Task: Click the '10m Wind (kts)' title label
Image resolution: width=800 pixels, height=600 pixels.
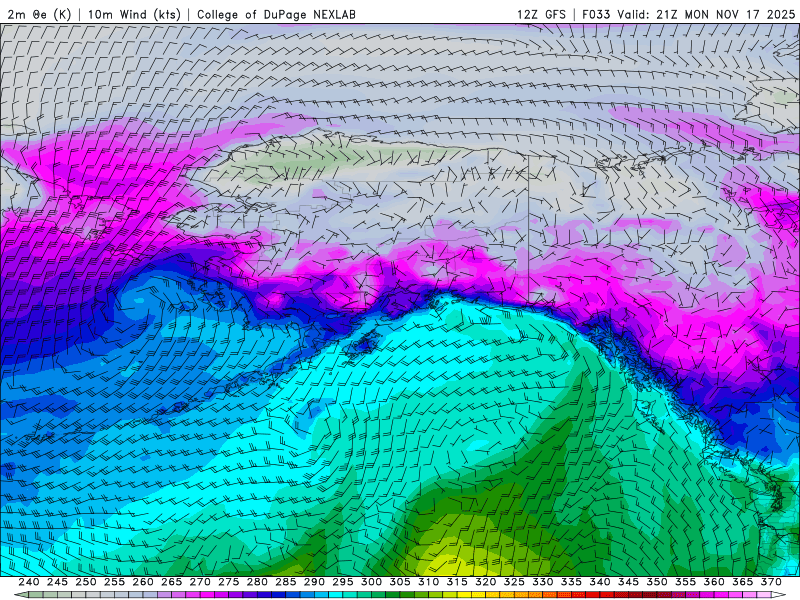Action: point(134,14)
